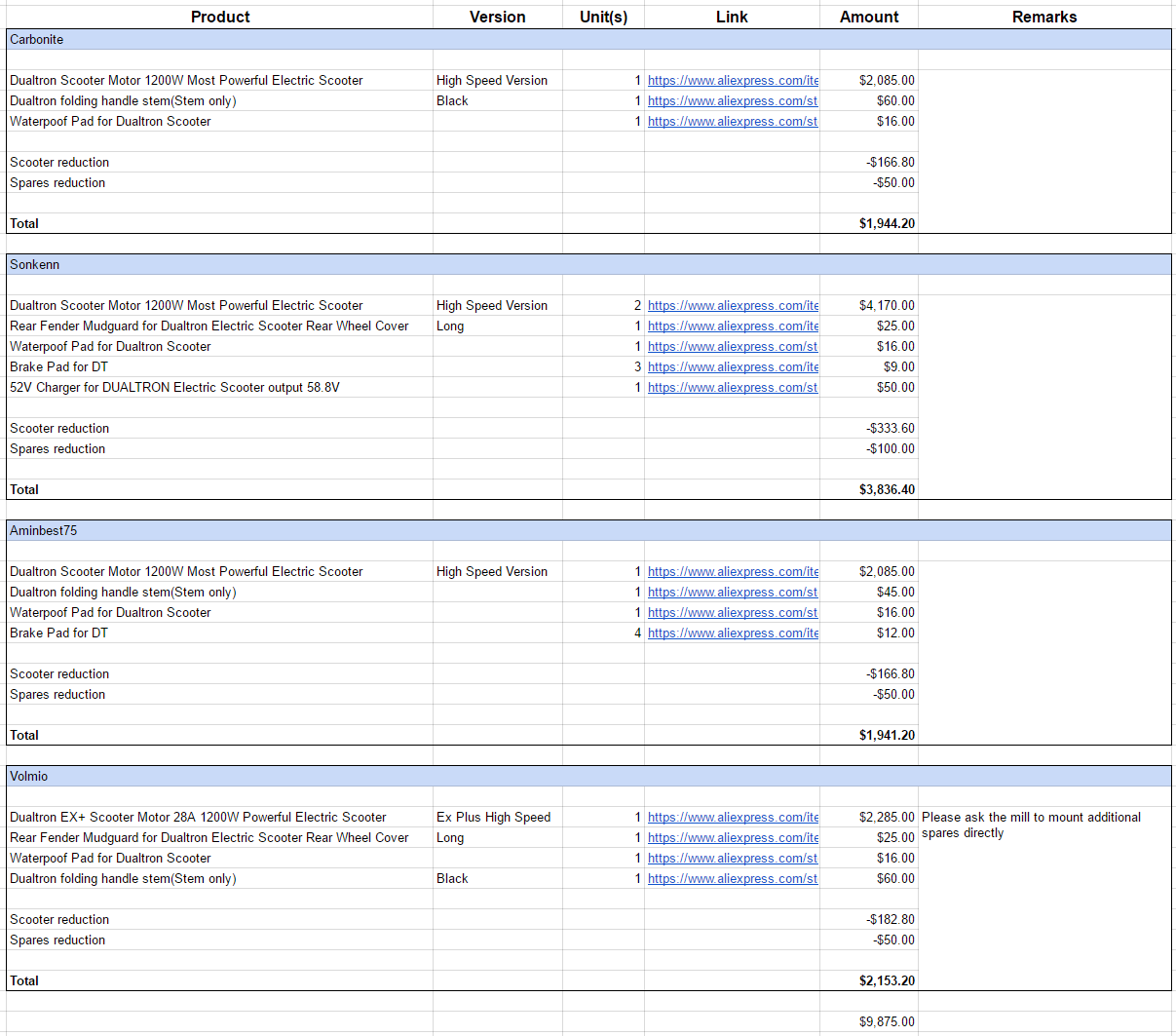1176x1036 pixels.
Task: Select the grand total cell $9,875.00
Action: point(869,1021)
